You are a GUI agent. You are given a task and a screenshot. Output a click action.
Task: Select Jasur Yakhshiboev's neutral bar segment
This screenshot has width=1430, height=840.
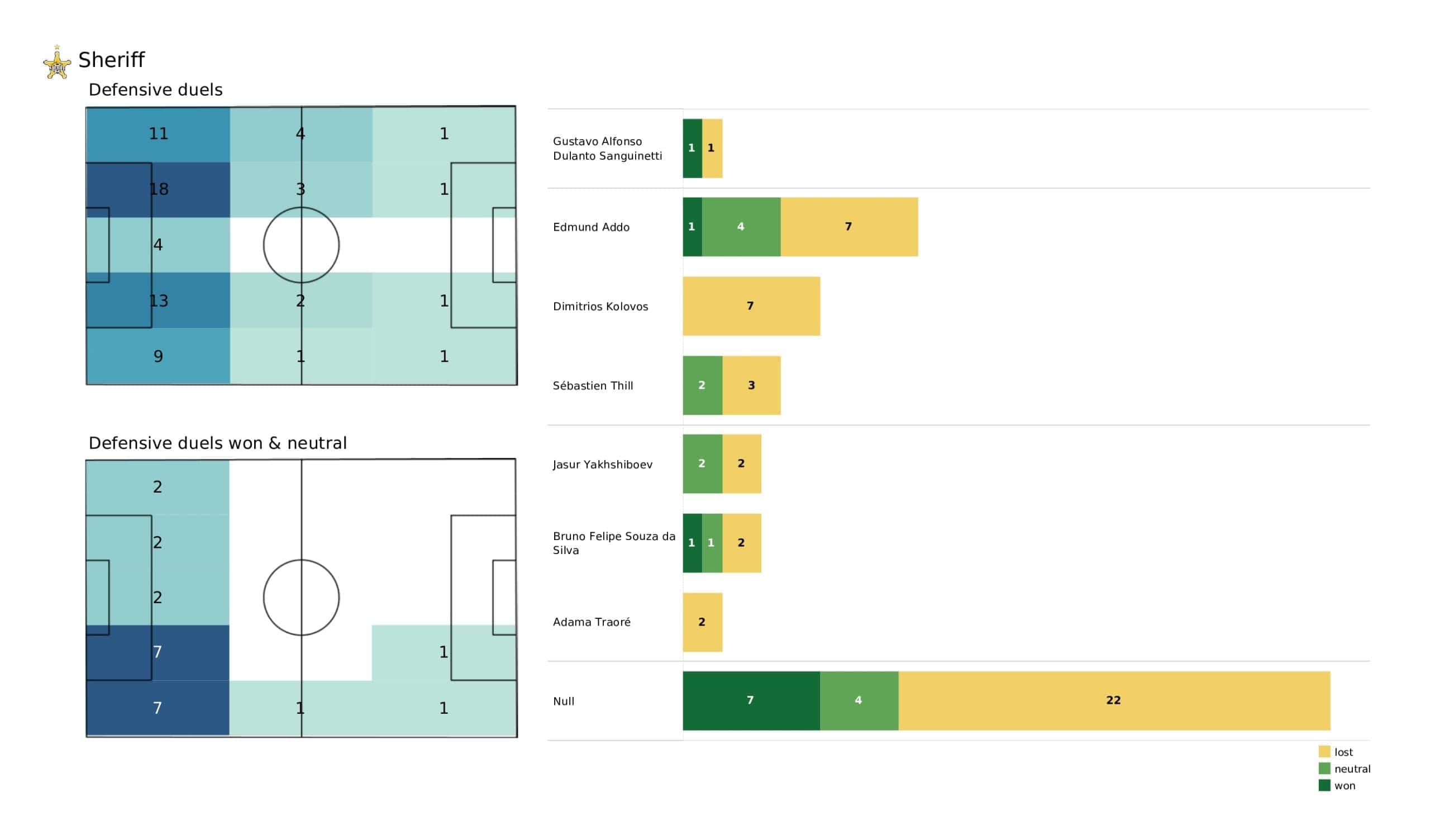pyautogui.click(x=702, y=464)
